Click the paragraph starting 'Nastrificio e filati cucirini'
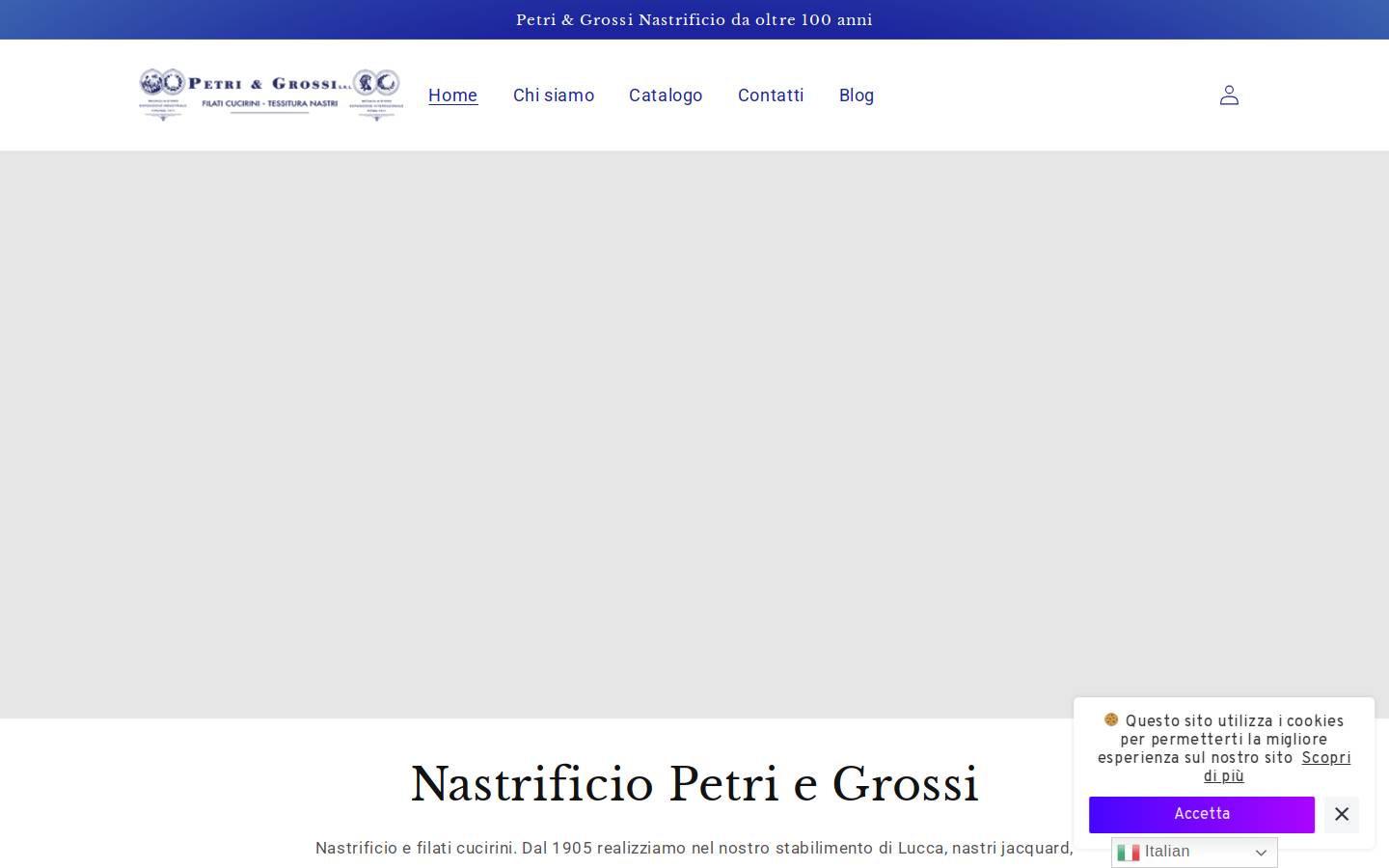 click(694, 848)
